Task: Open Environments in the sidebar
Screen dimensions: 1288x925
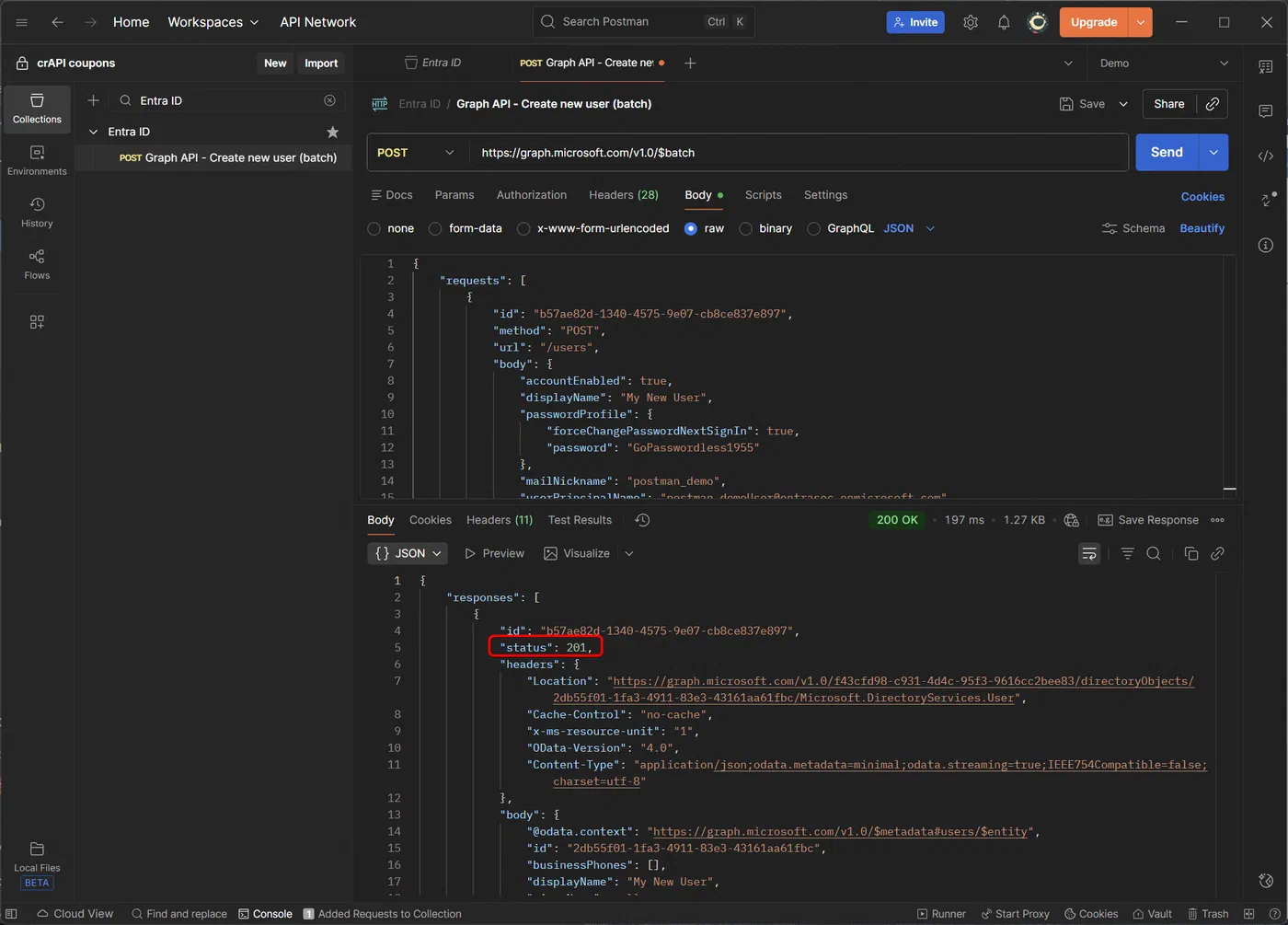Action: 37,160
